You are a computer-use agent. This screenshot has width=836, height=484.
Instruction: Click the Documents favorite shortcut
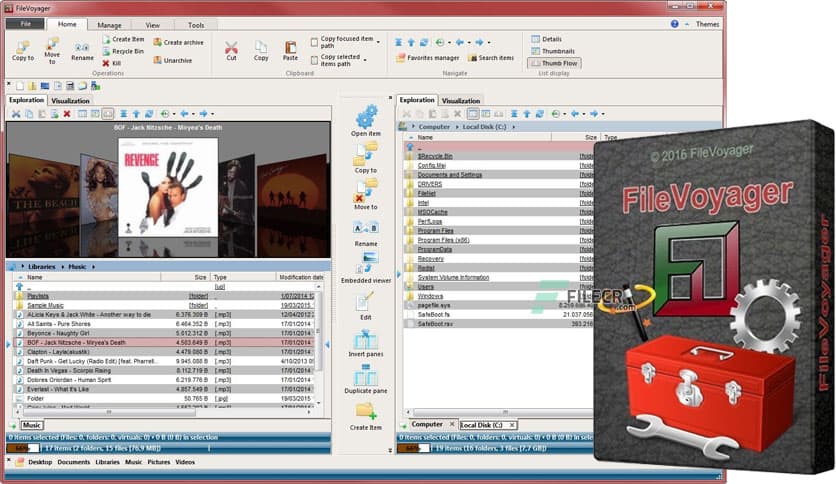pos(74,462)
